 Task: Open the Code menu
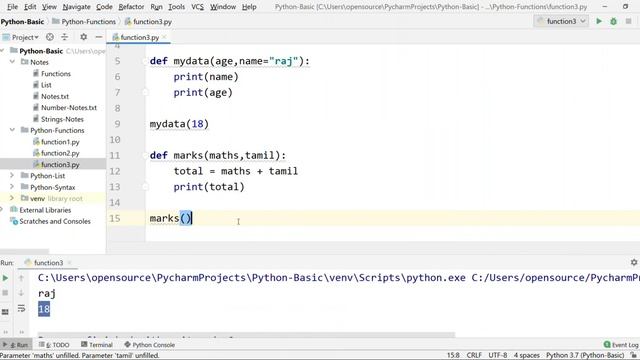coord(104,7)
